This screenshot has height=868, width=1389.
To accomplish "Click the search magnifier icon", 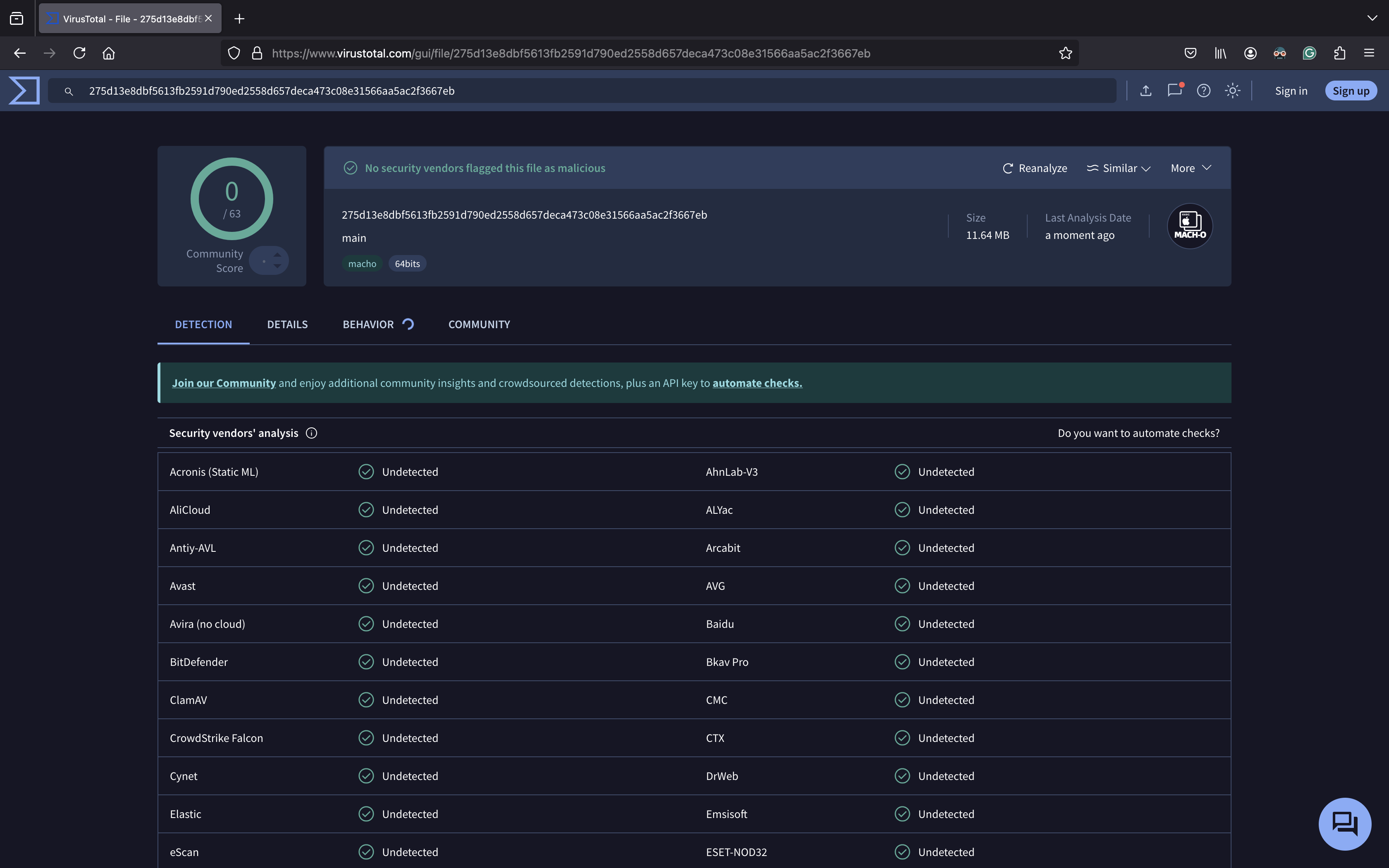I will coord(68,91).
